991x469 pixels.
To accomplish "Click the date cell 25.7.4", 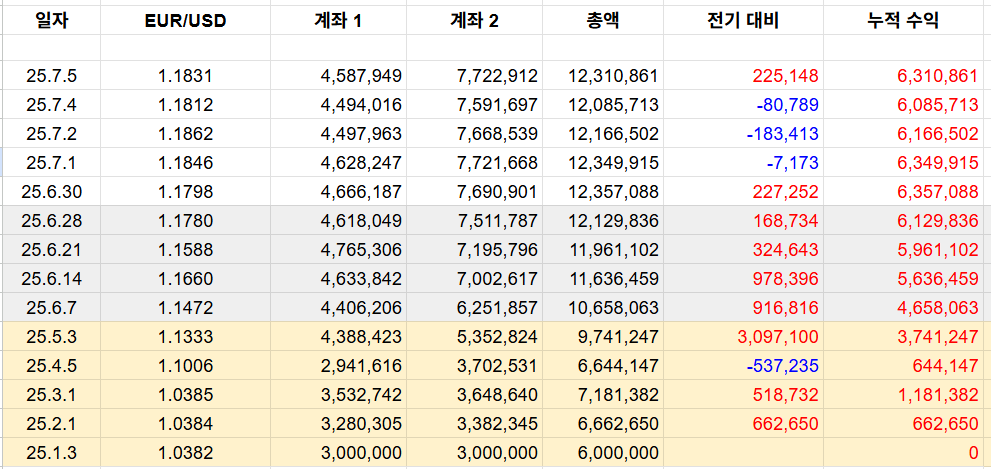I will pos(51,105).
